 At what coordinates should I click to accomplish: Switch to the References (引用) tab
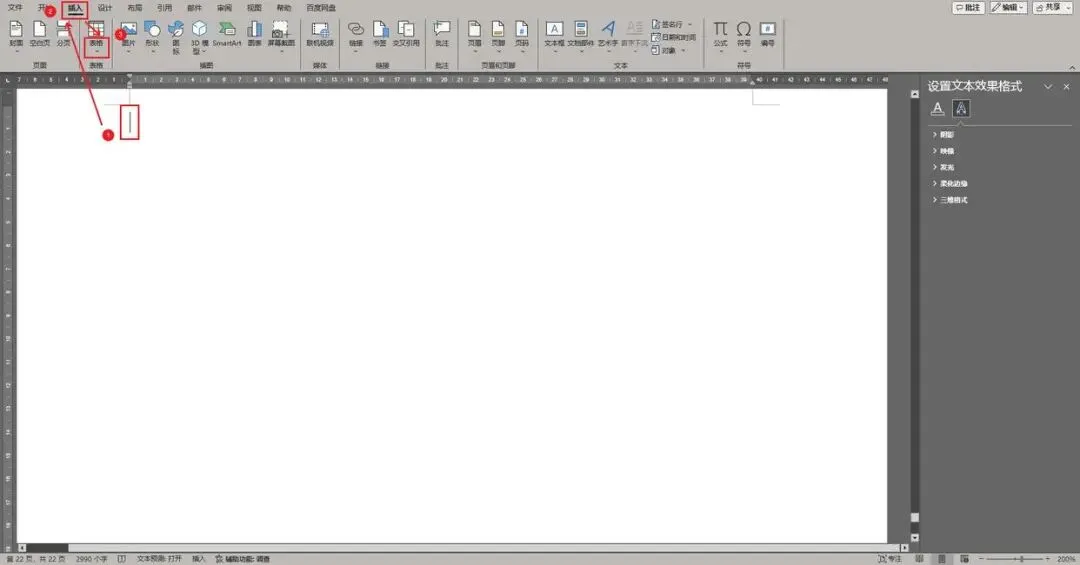click(164, 8)
